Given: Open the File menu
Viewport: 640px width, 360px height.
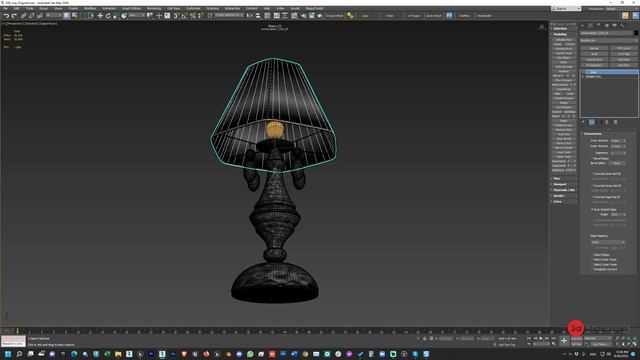Looking at the screenshot, I should (5, 9).
